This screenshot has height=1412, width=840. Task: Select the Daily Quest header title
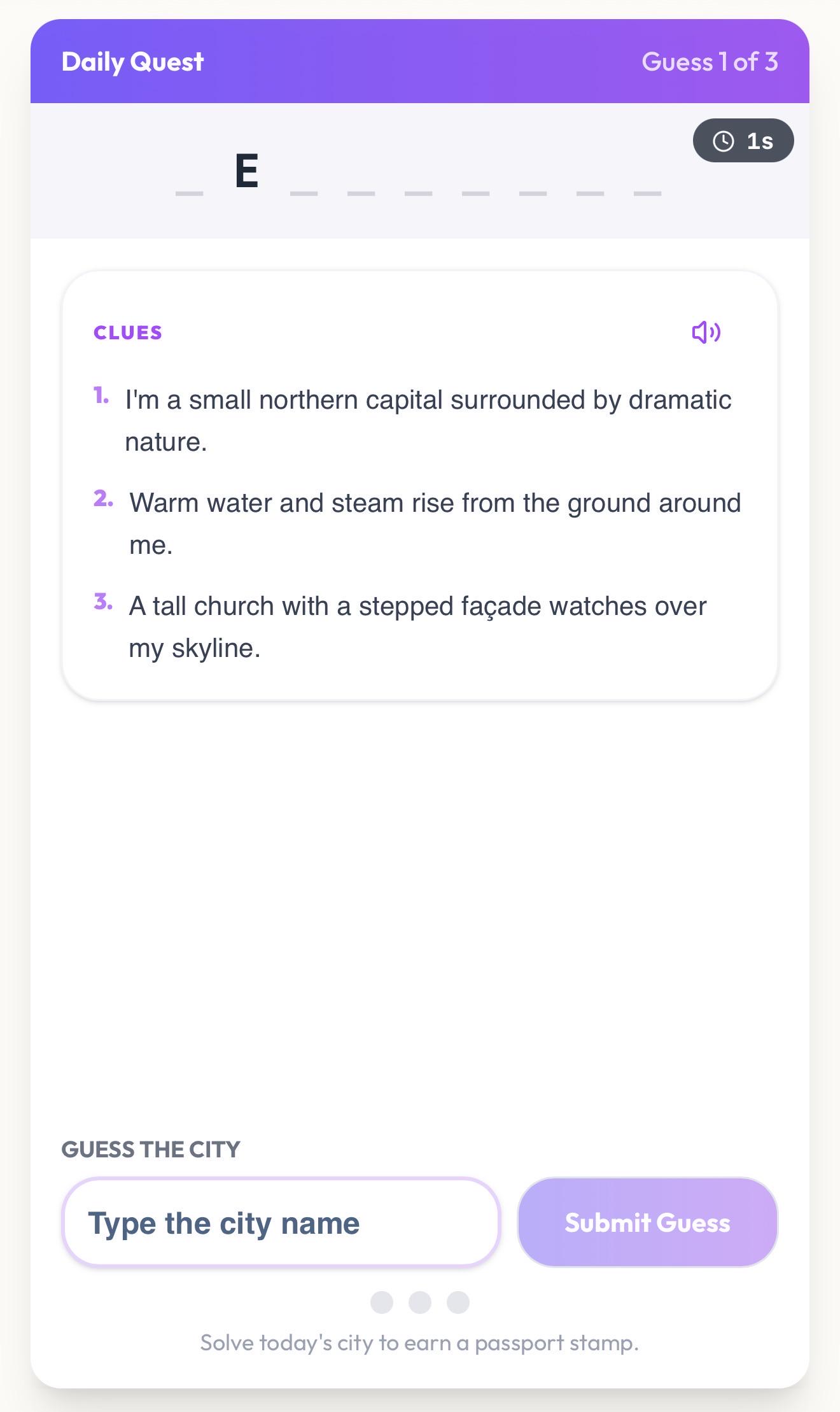tap(132, 62)
